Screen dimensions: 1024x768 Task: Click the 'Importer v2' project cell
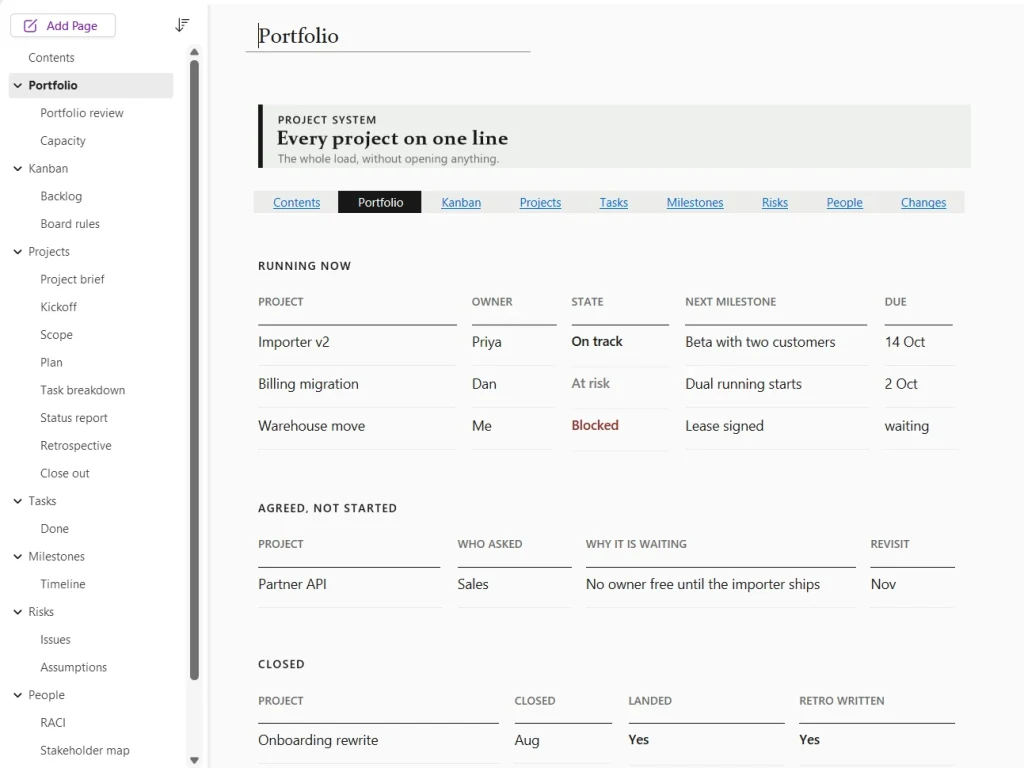294,342
